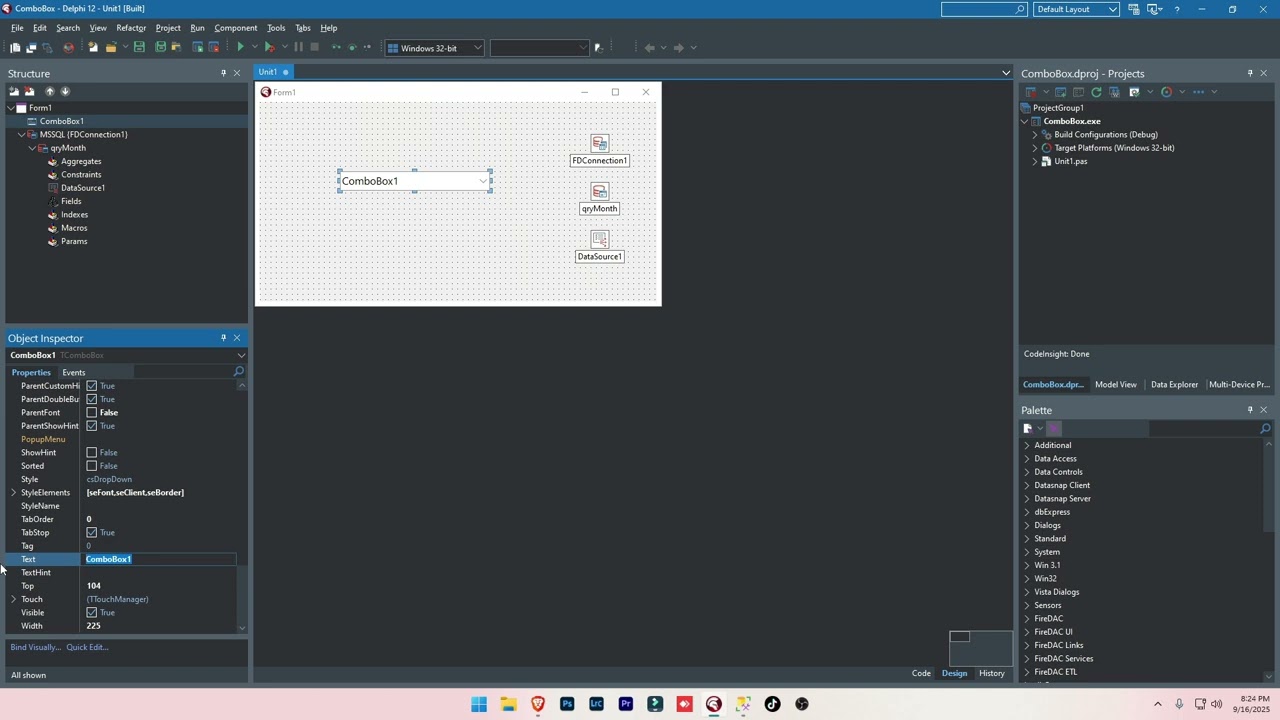Click the Save All toolbar icon
Screen dimensions: 1280x720
coord(160,47)
